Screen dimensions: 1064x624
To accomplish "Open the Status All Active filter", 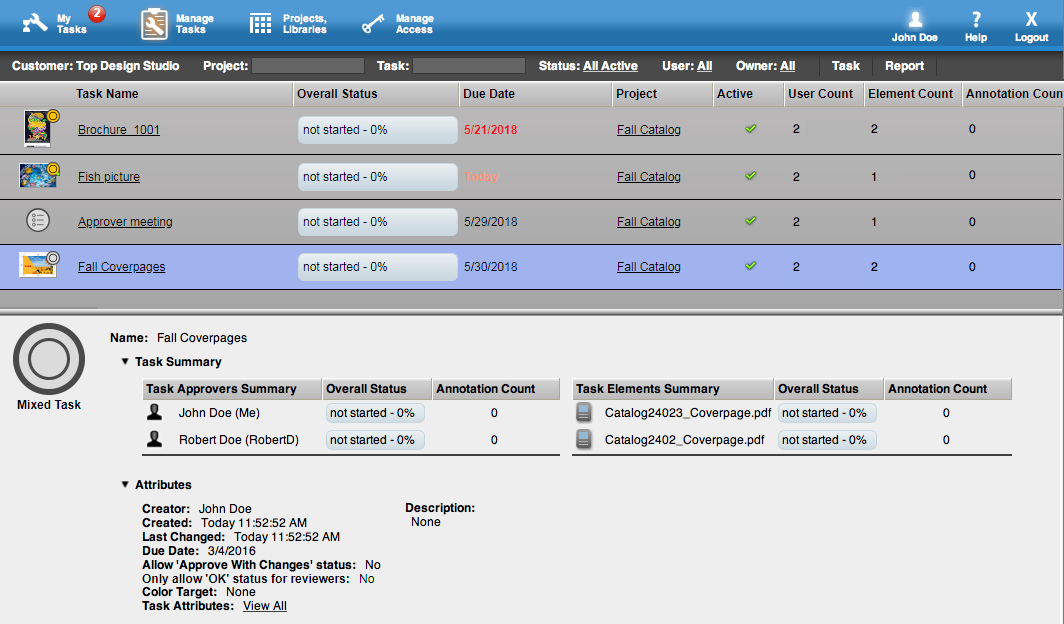I will (x=610, y=66).
